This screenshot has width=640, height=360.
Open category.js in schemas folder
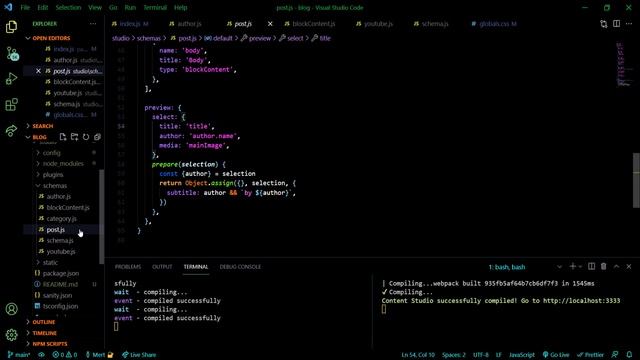61,219
